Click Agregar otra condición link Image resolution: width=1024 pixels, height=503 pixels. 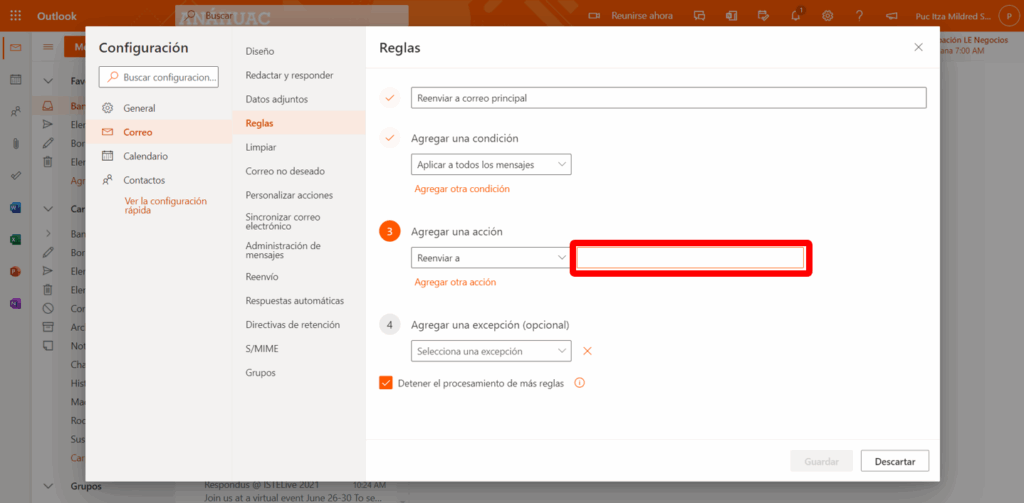pyautogui.click(x=461, y=189)
